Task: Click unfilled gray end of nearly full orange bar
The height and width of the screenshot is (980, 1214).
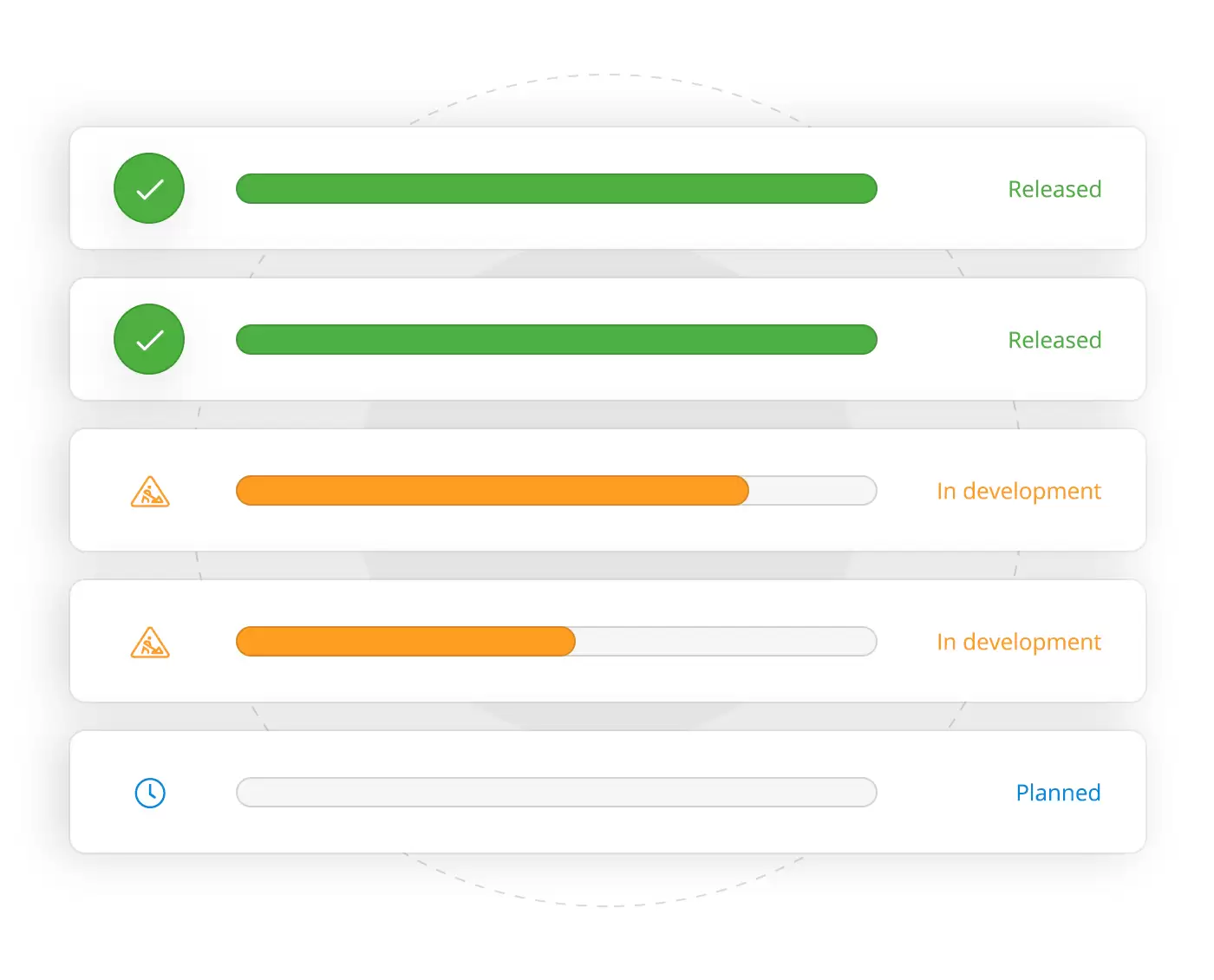Action: pos(812,491)
